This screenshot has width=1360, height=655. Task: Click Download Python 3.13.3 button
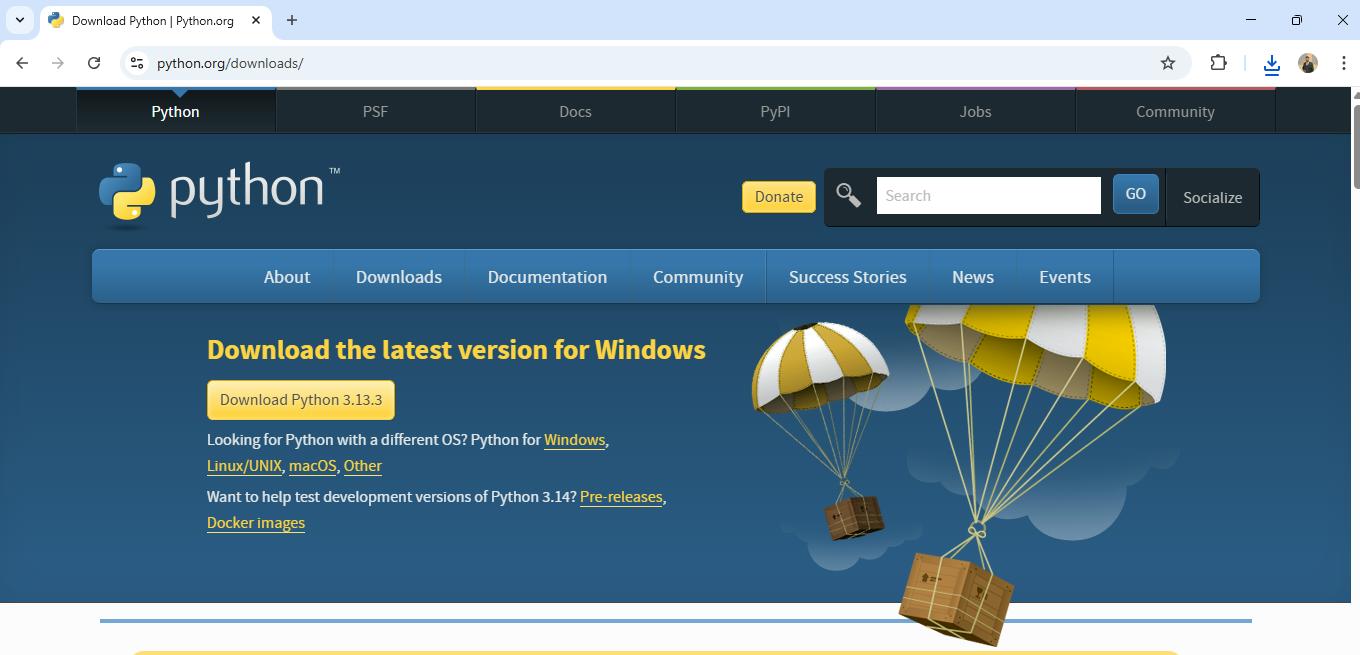[x=301, y=400]
